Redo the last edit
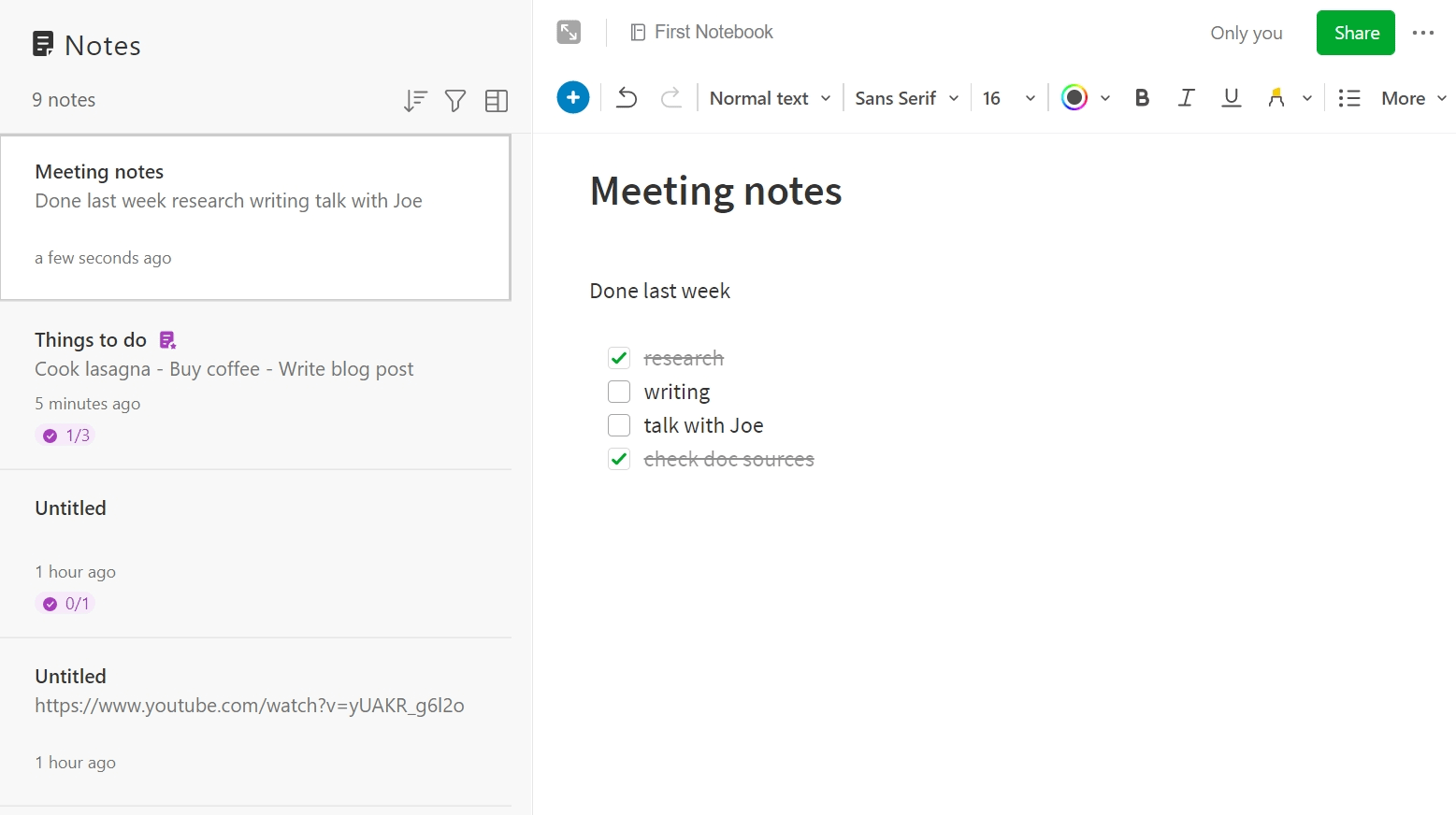1456x815 pixels. click(671, 97)
